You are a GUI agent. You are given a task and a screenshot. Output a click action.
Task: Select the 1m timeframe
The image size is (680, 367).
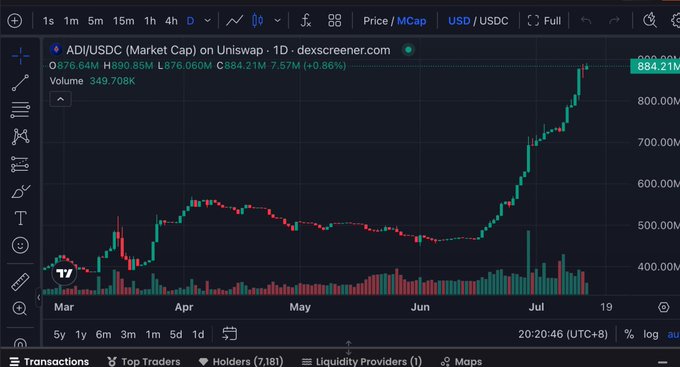click(x=71, y=21)
